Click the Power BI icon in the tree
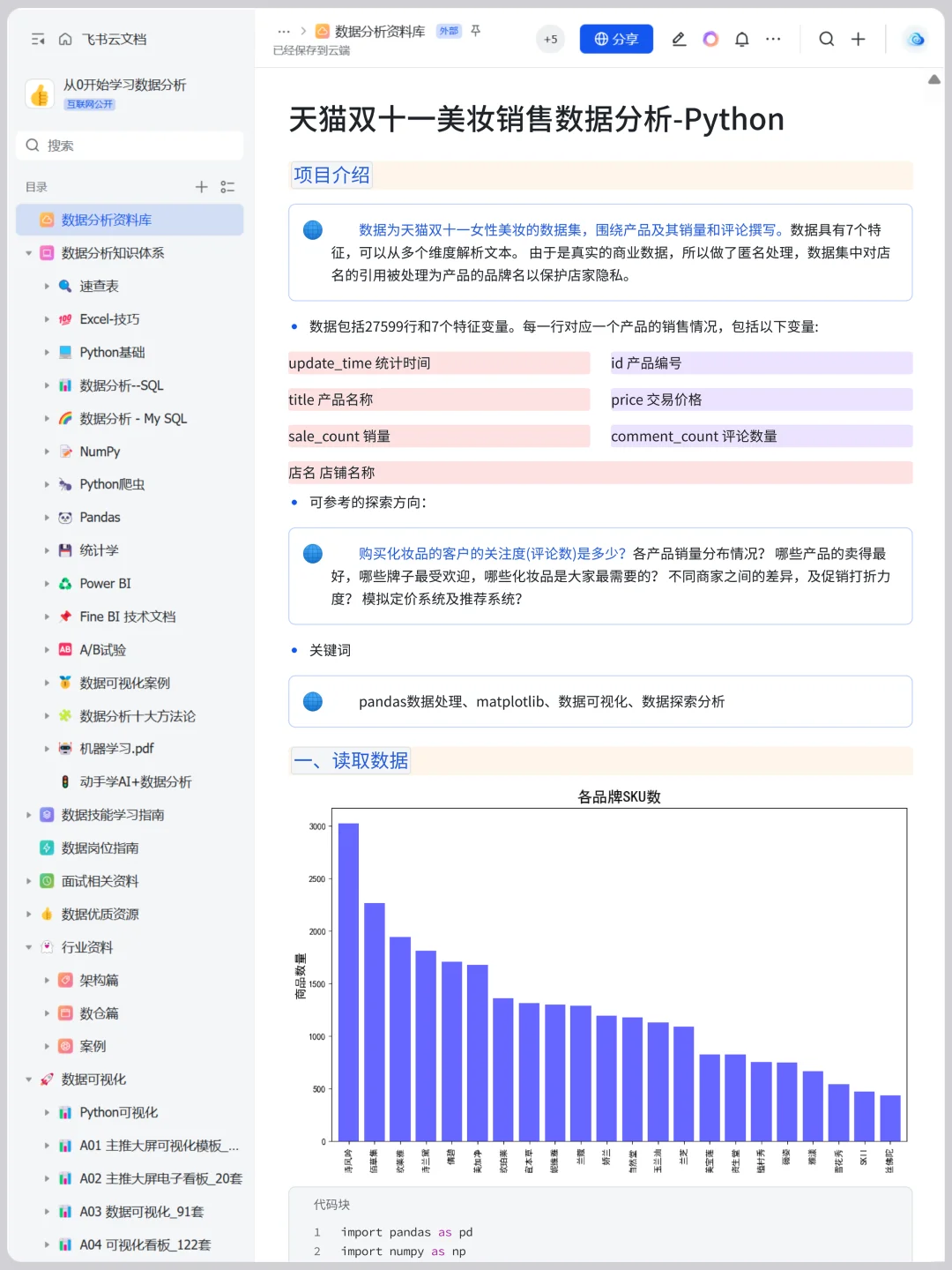Viewport: 952px width, 1270px height. (65, 584)
